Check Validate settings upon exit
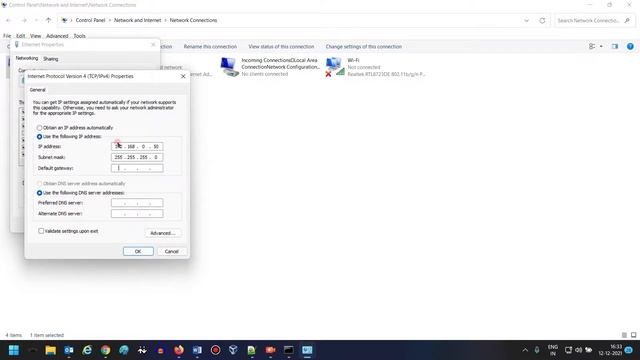 [41, 231]
